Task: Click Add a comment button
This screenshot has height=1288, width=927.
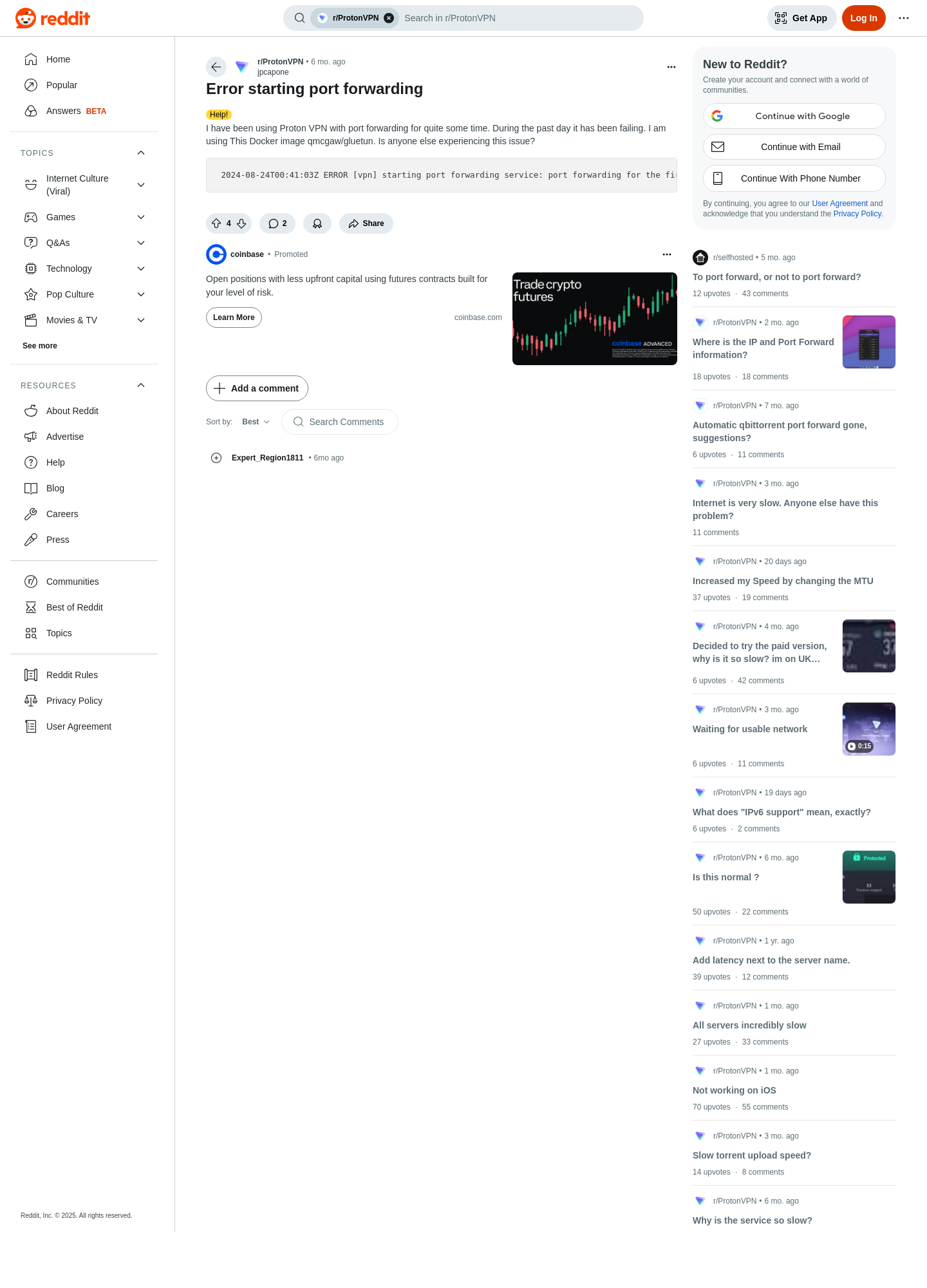Action: [x=257, y=388]
